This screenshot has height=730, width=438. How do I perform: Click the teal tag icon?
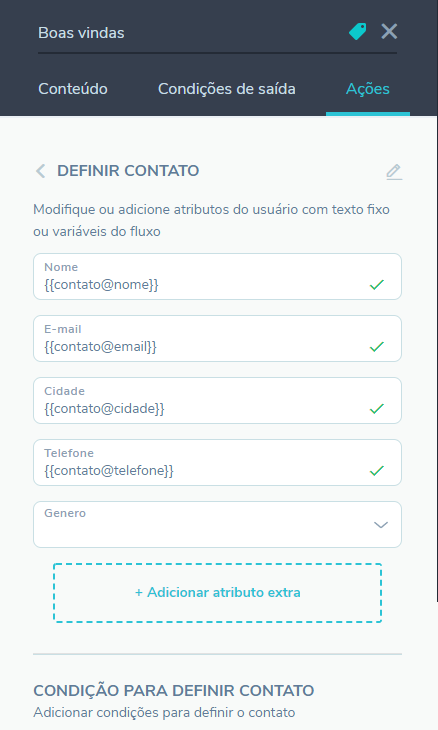[357, 32]
